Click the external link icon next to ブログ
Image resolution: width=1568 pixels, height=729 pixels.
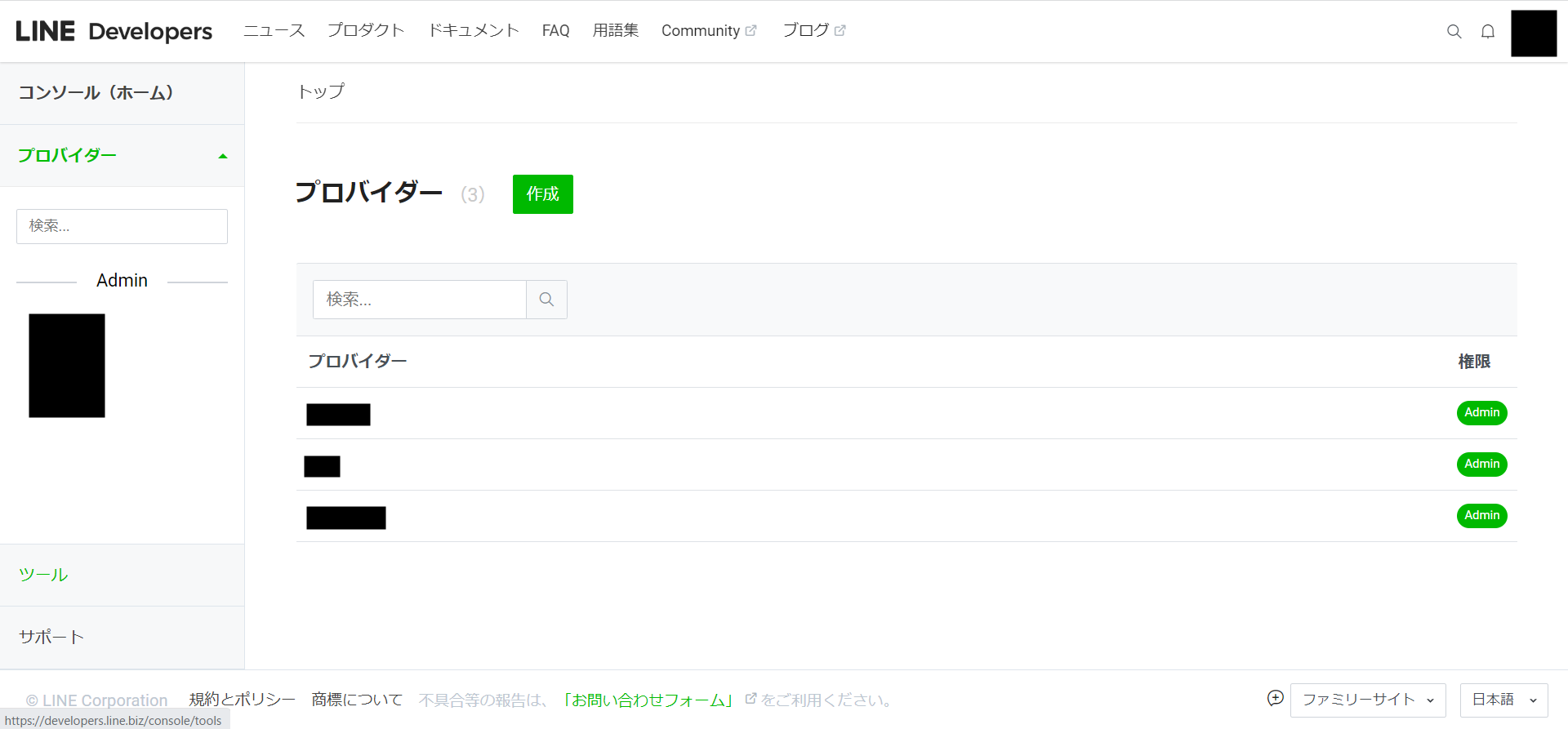click(840, 30)
